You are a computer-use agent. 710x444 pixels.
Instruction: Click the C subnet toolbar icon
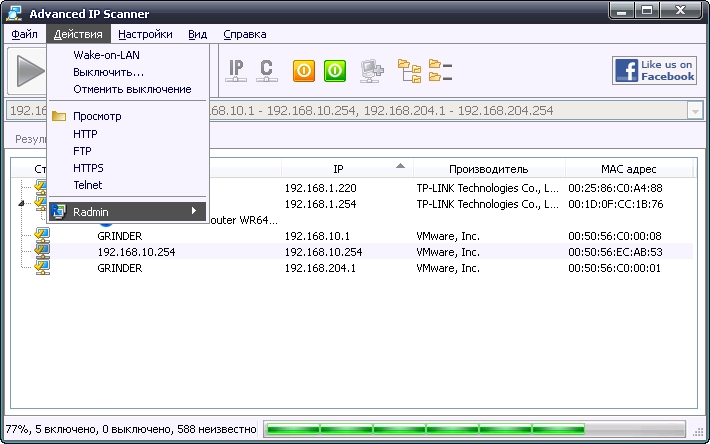(x=267, y=71)
